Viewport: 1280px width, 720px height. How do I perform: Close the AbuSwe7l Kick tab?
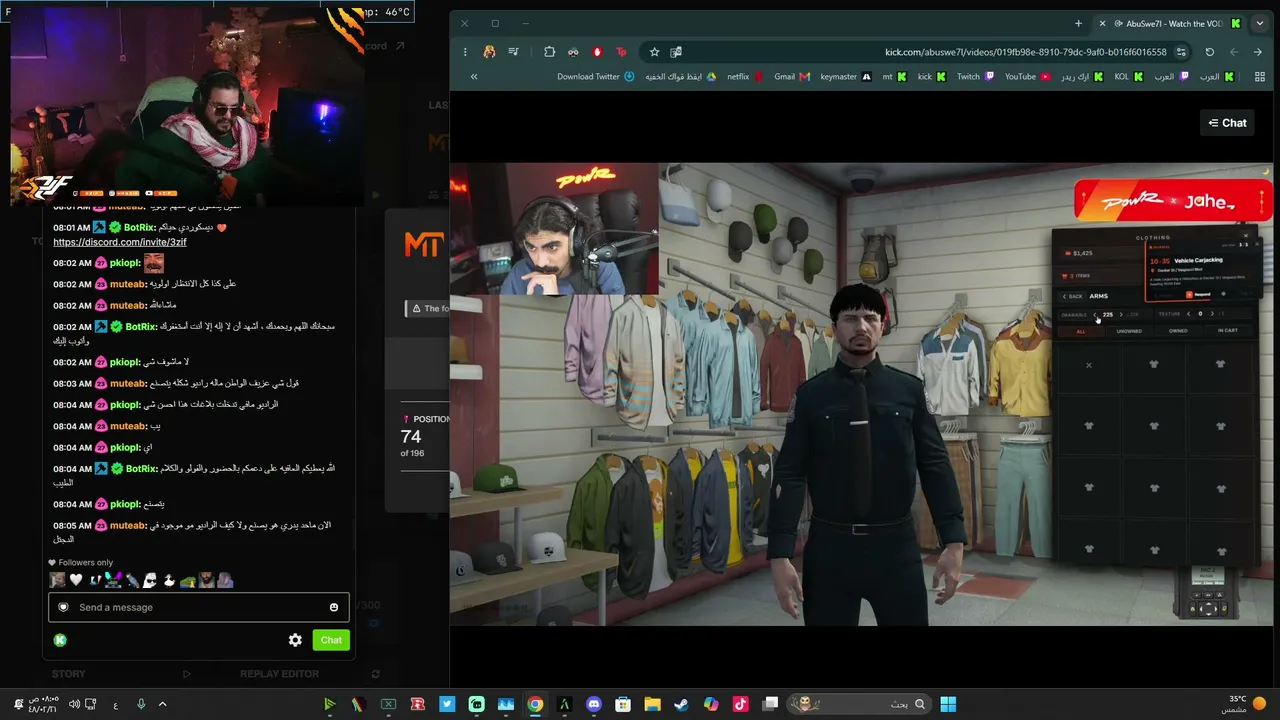(1102, 23)
